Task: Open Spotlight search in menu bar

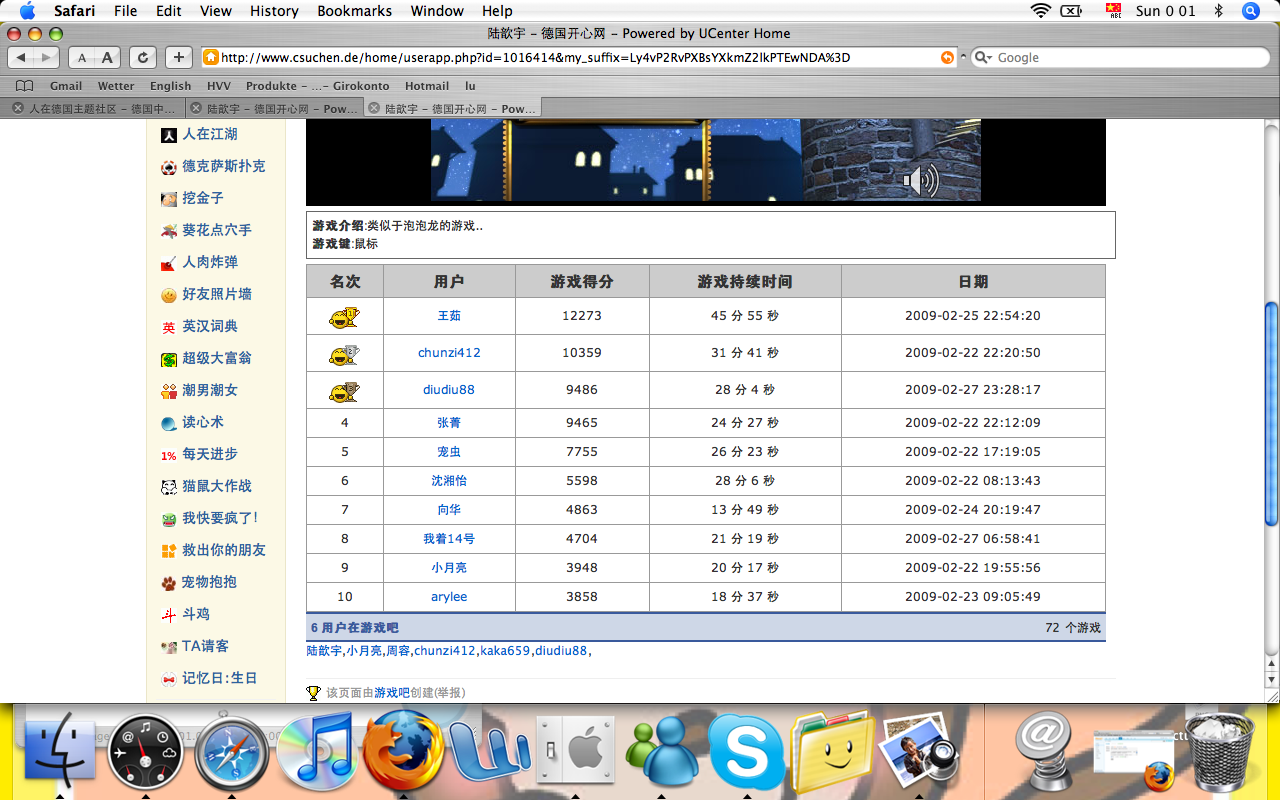Action: (x=1251, y=11)
